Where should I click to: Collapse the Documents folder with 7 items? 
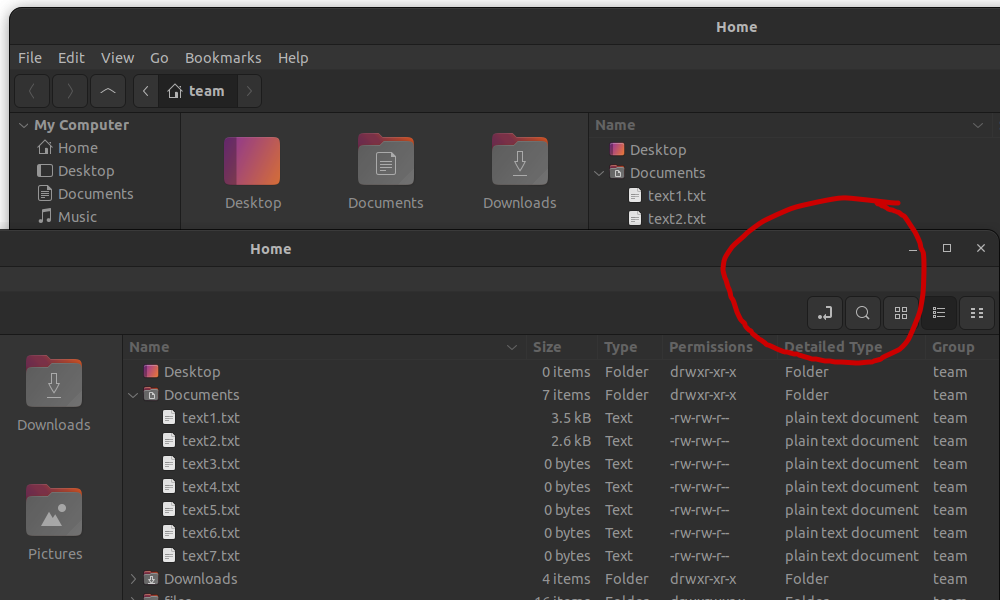click(134, 395)
